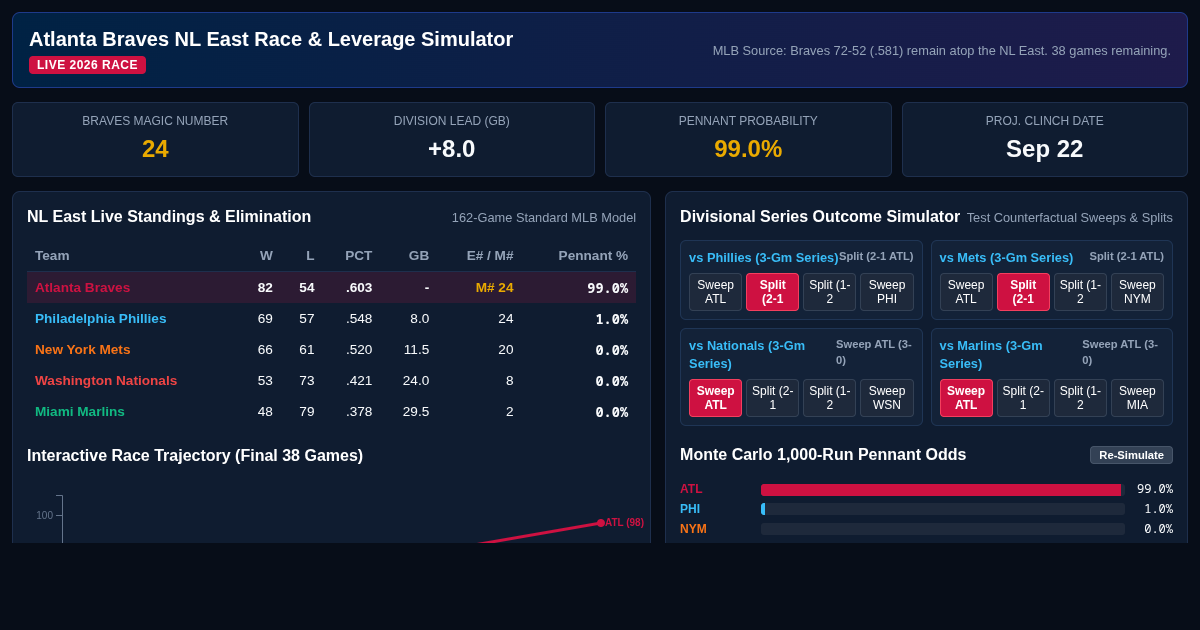Click the 162-Game Standard MLB Model label
The image size is (1200, 630).
543,218
